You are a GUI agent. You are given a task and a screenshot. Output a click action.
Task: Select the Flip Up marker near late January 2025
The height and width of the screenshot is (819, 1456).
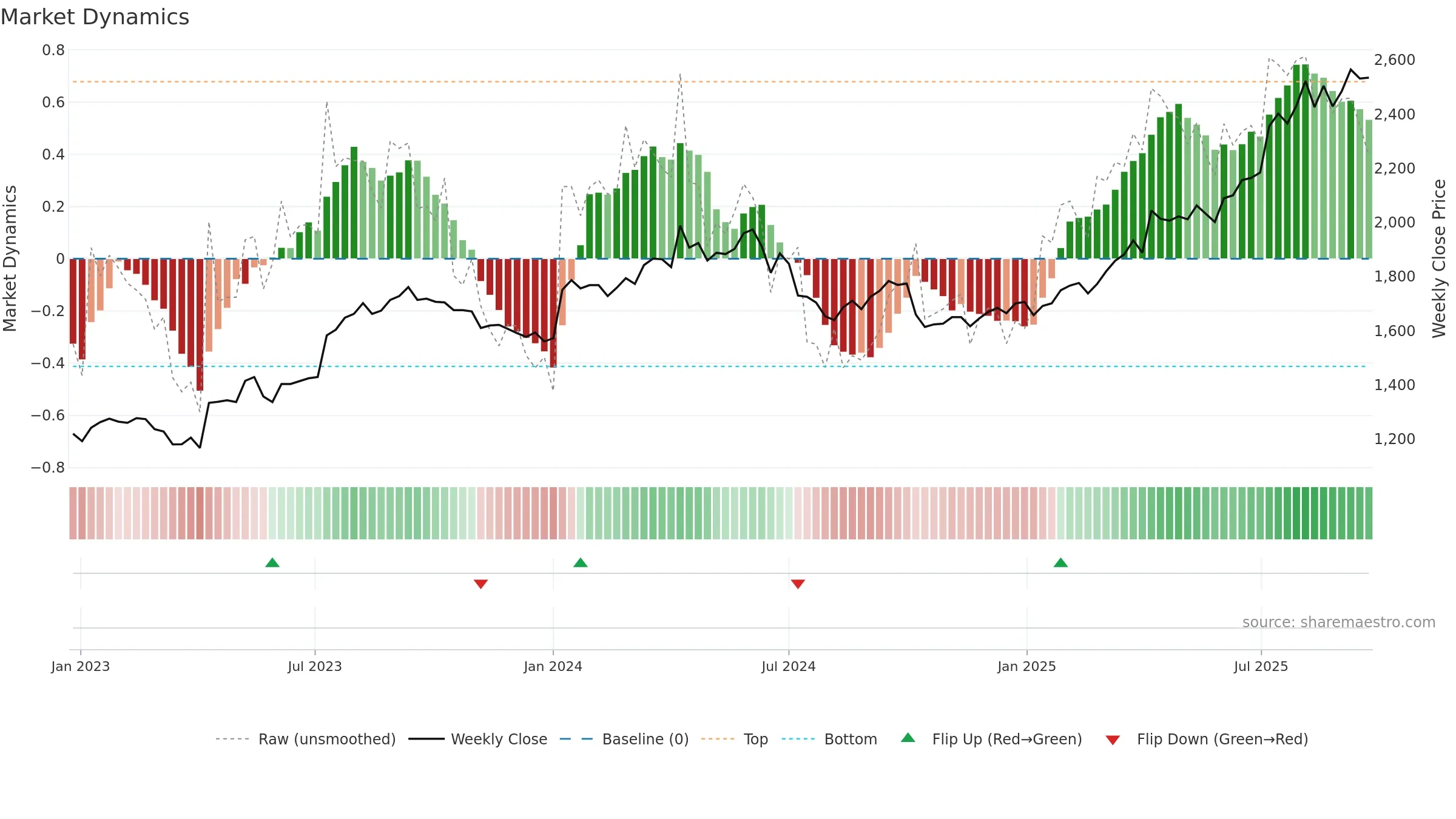[x=1060, y=562]
